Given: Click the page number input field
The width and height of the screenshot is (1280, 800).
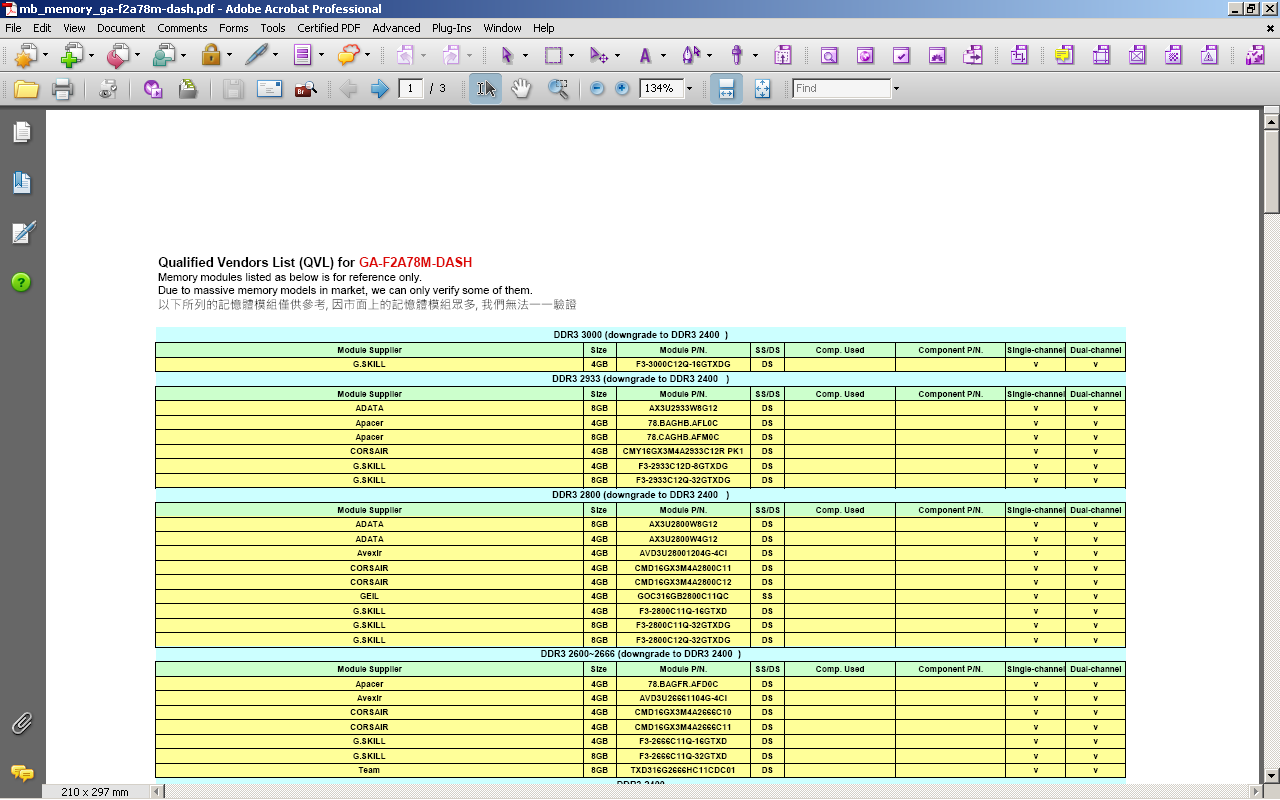Looking at the screenshot, I should point(410,89).
